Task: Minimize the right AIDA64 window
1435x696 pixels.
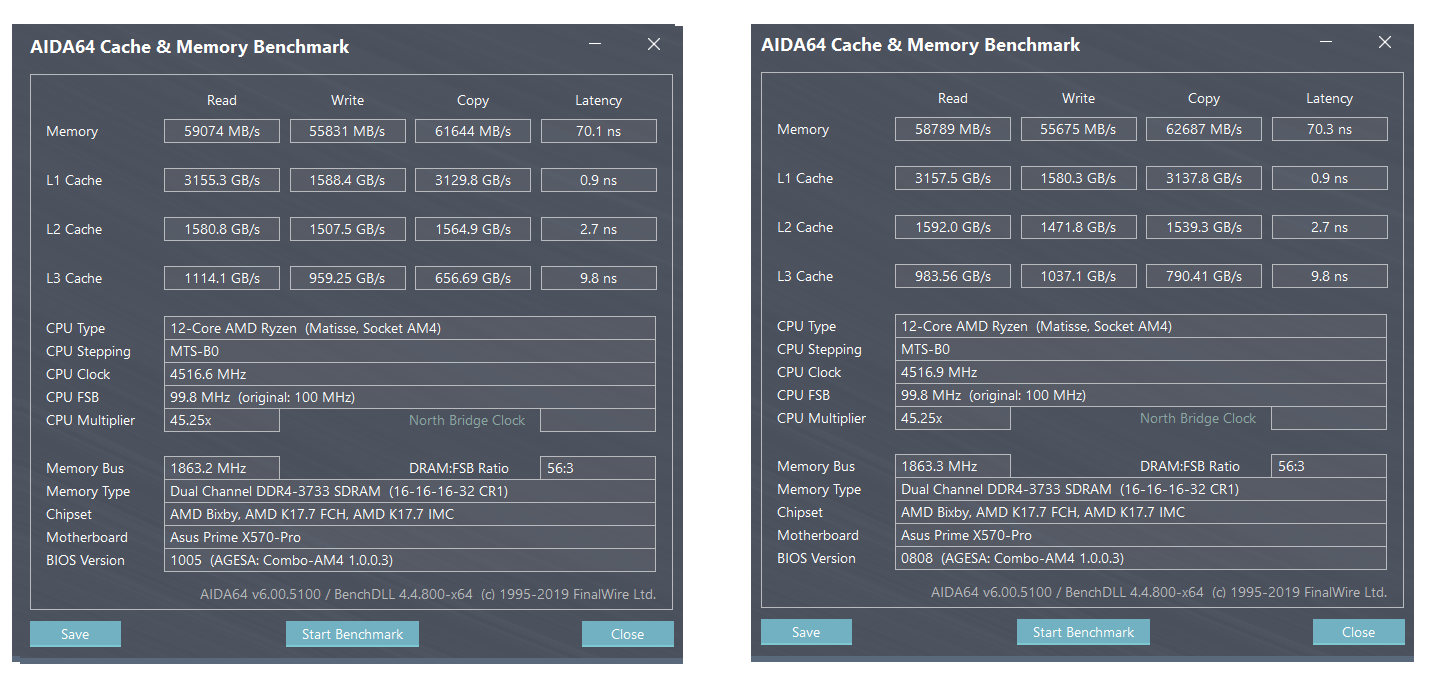Action: tap(1326, 43)
